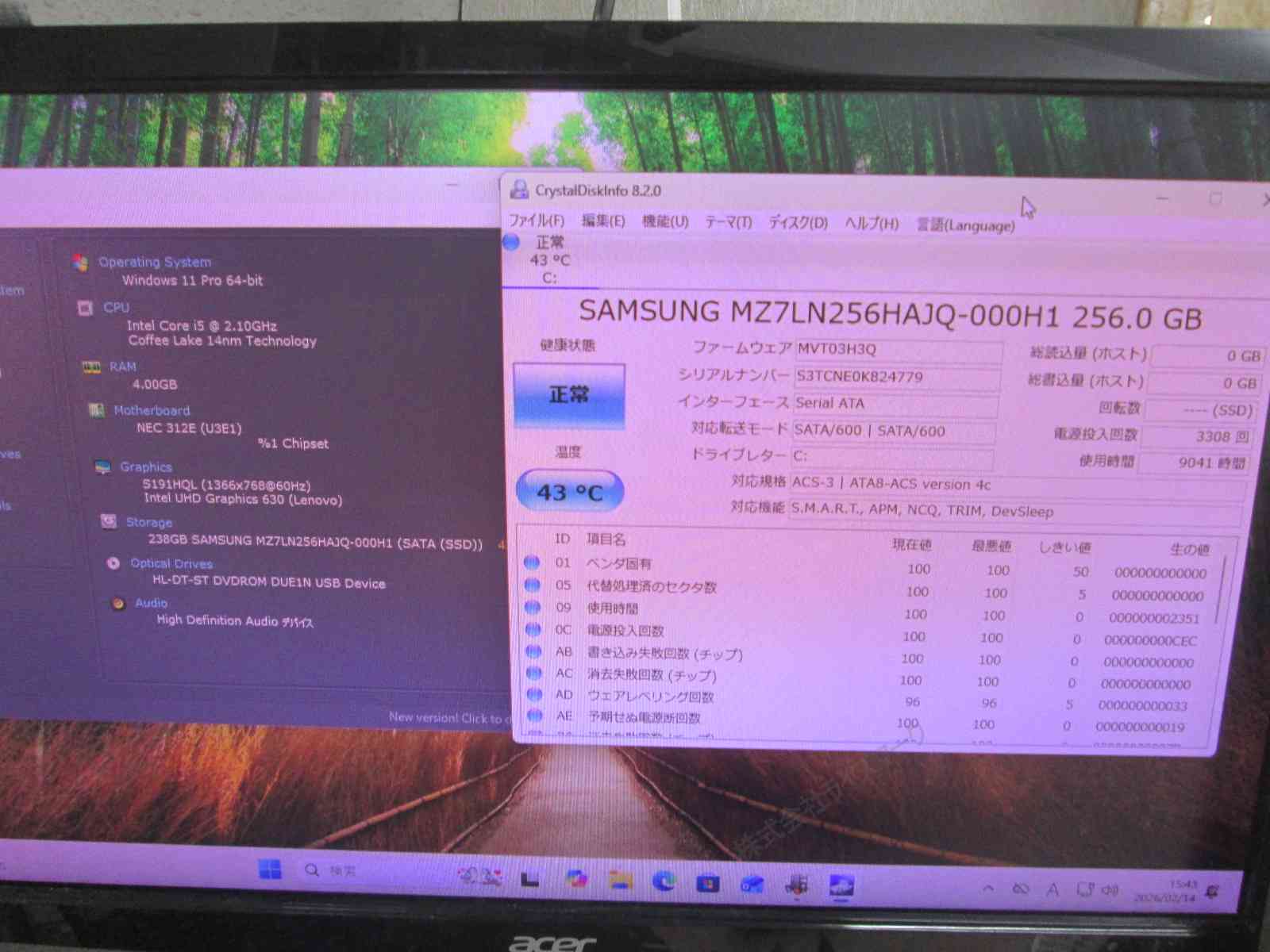Open the ファイル(F) menu in CrystalDiskInfo
The height and width of the screenshot is (952, 1270).
537,221
